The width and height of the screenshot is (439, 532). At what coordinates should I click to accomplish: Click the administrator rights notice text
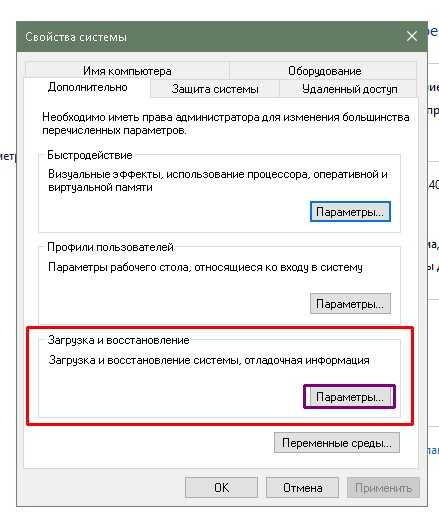click(x=226, y=124)
